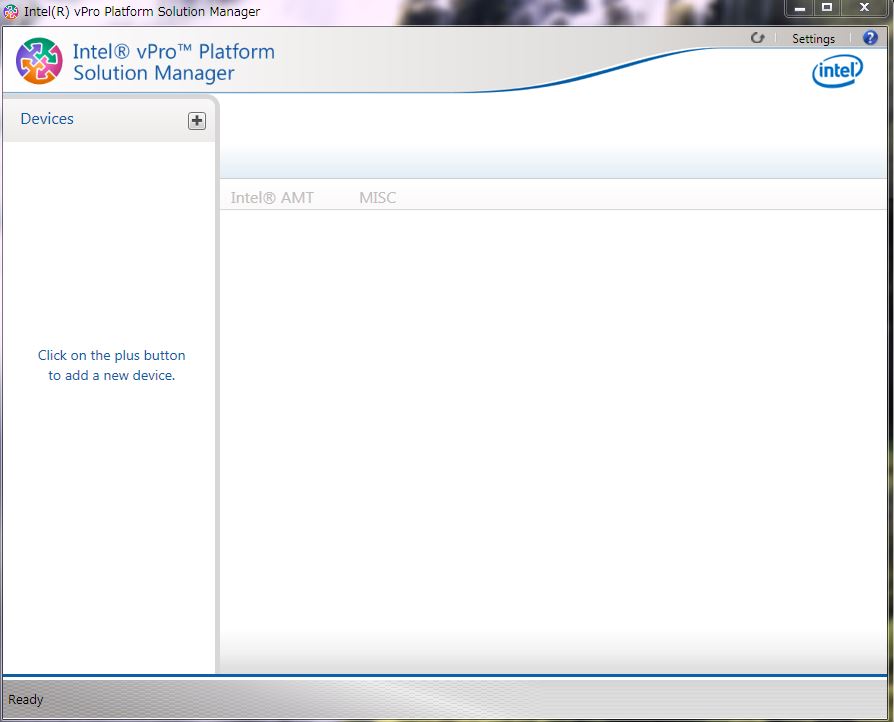Open the blue help question mark

(870, 38)
